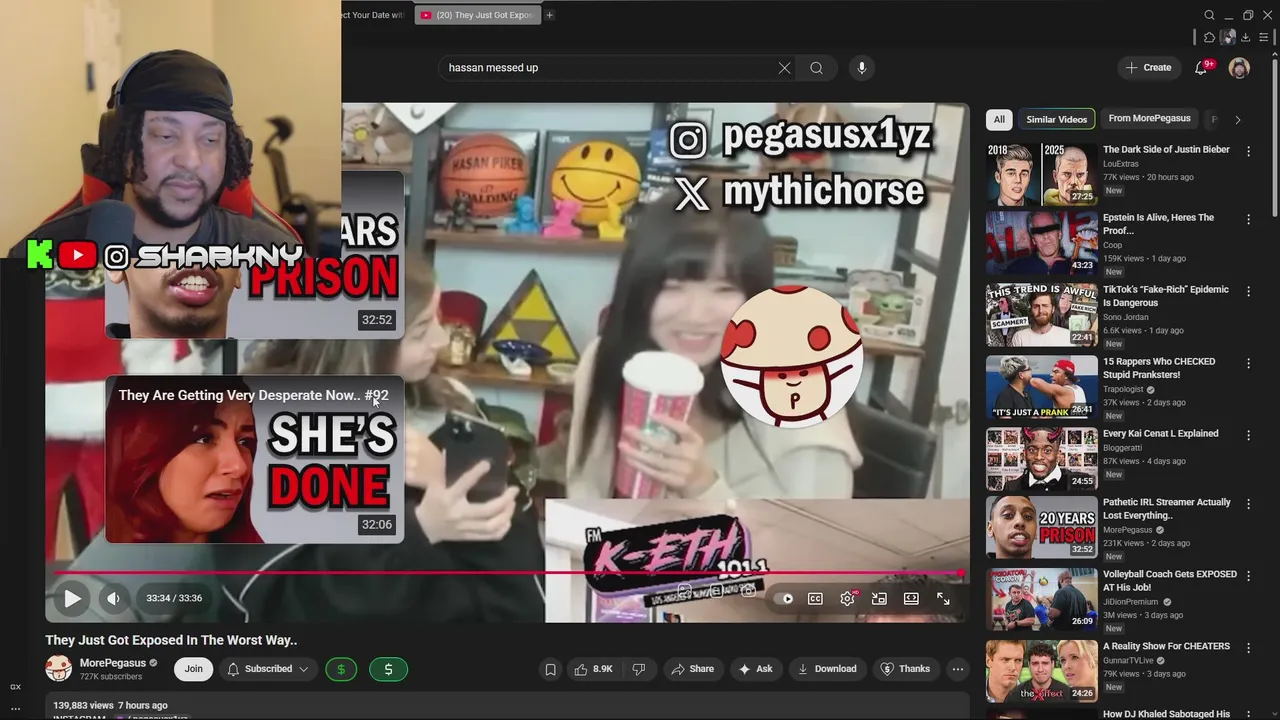Open 'Pathetic IRL Streamer Actually Lost Everything..' video
The image size is (1280, 720).
pos(1167,509)
